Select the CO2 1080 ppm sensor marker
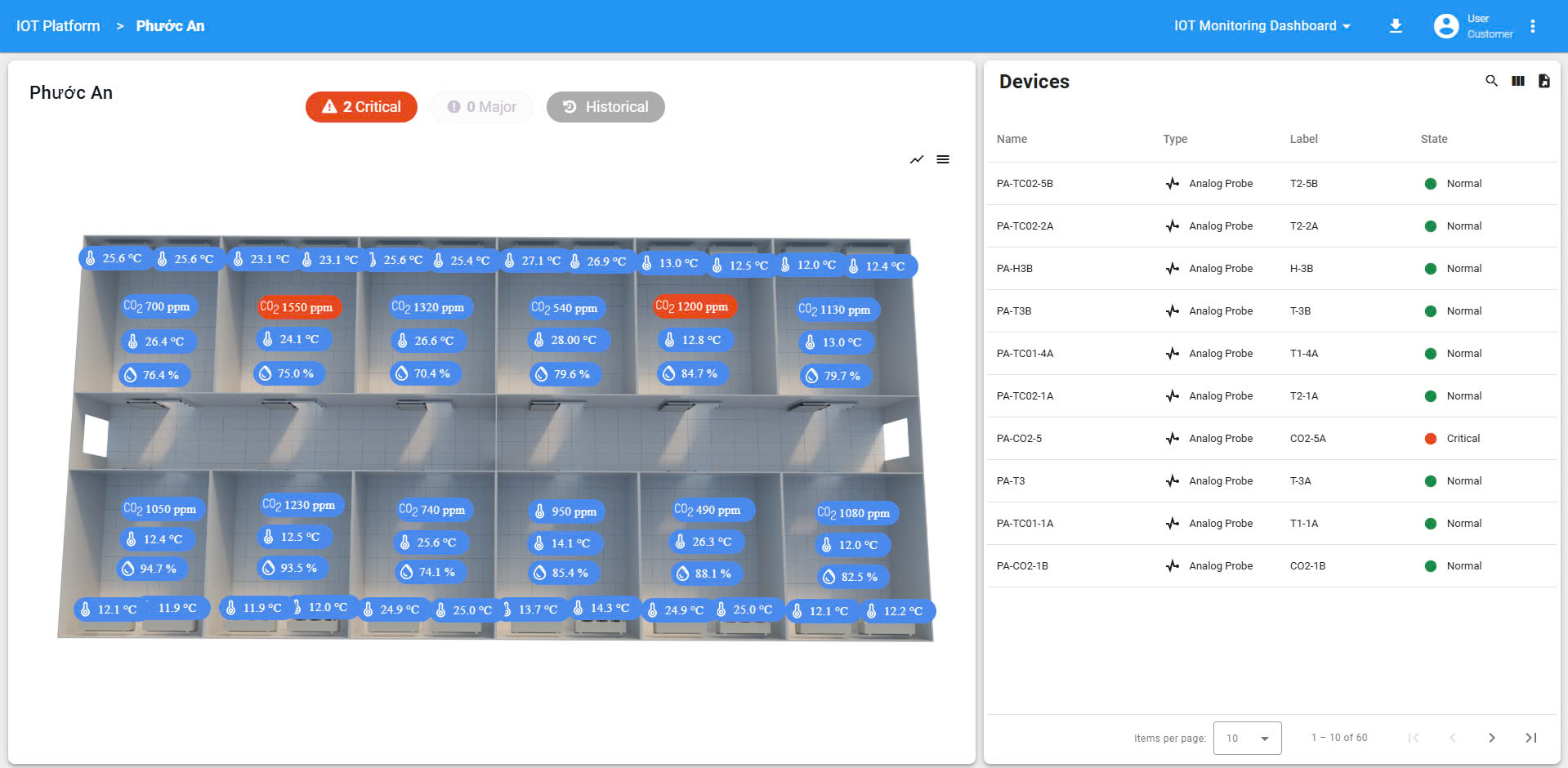This screenshot has height=768, width=1568. pyautogui.click(x=856, y=513)
